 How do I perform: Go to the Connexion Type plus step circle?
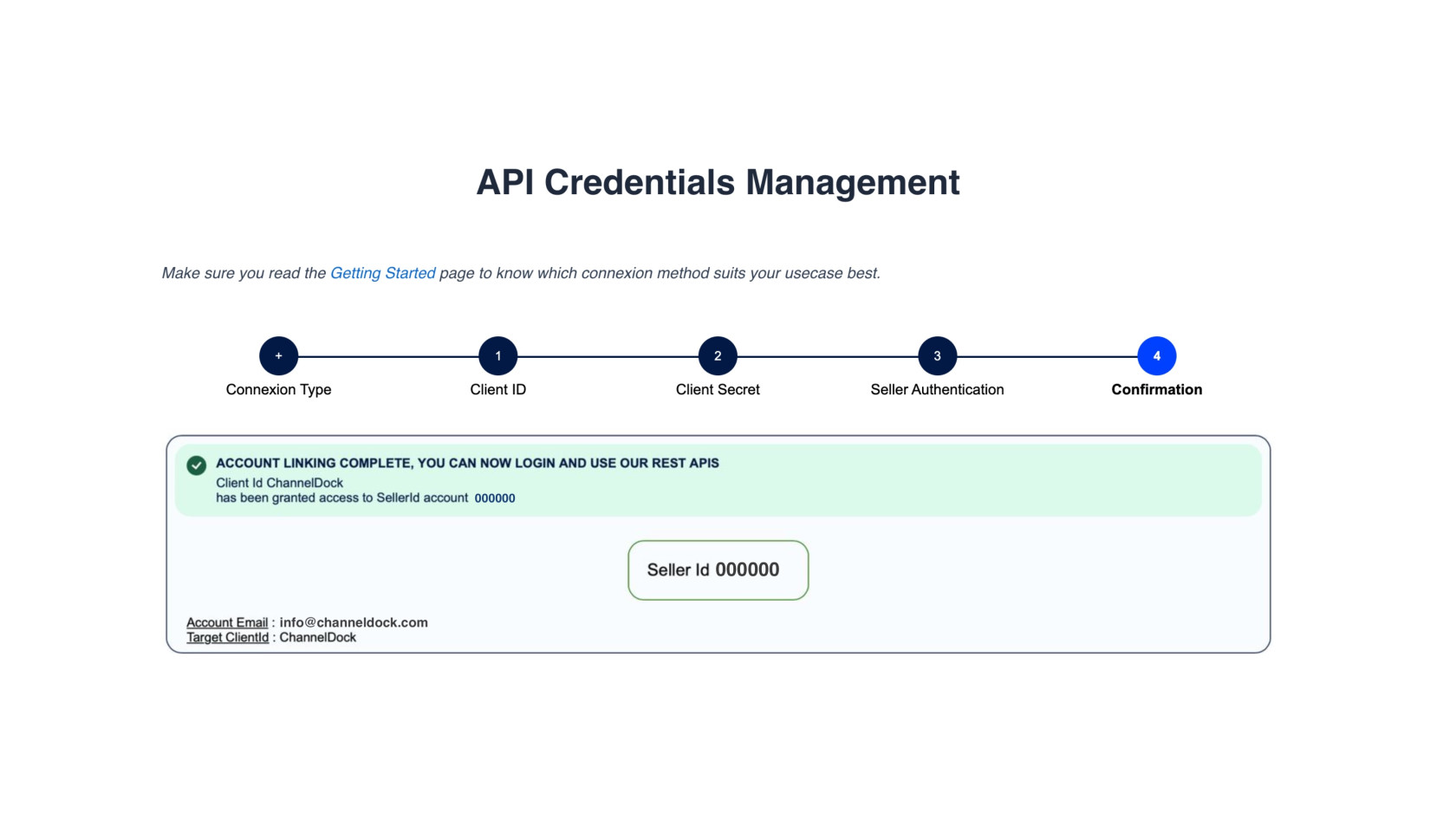(x=278, y=356)
